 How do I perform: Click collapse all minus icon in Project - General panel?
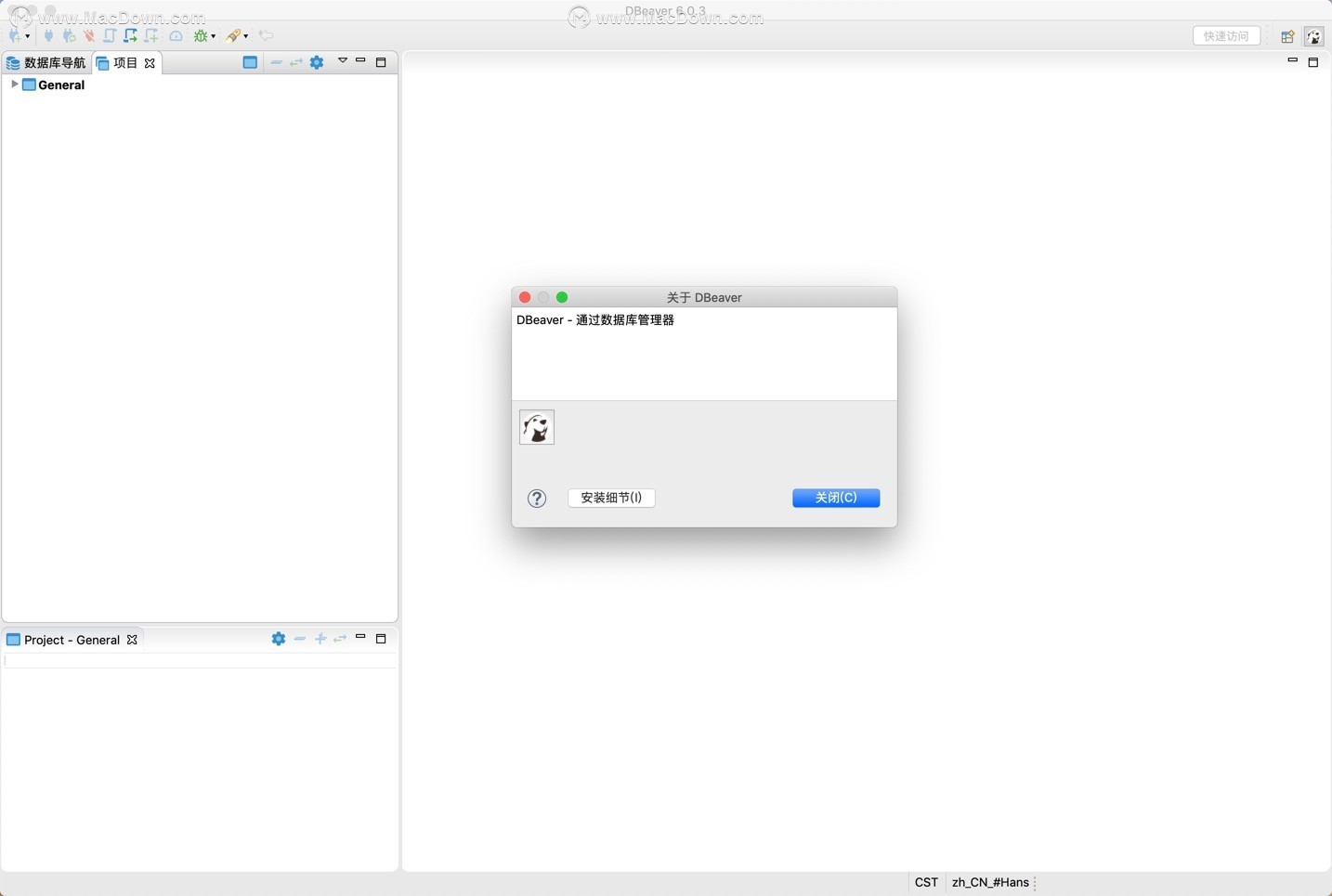[x=300, y=639]
